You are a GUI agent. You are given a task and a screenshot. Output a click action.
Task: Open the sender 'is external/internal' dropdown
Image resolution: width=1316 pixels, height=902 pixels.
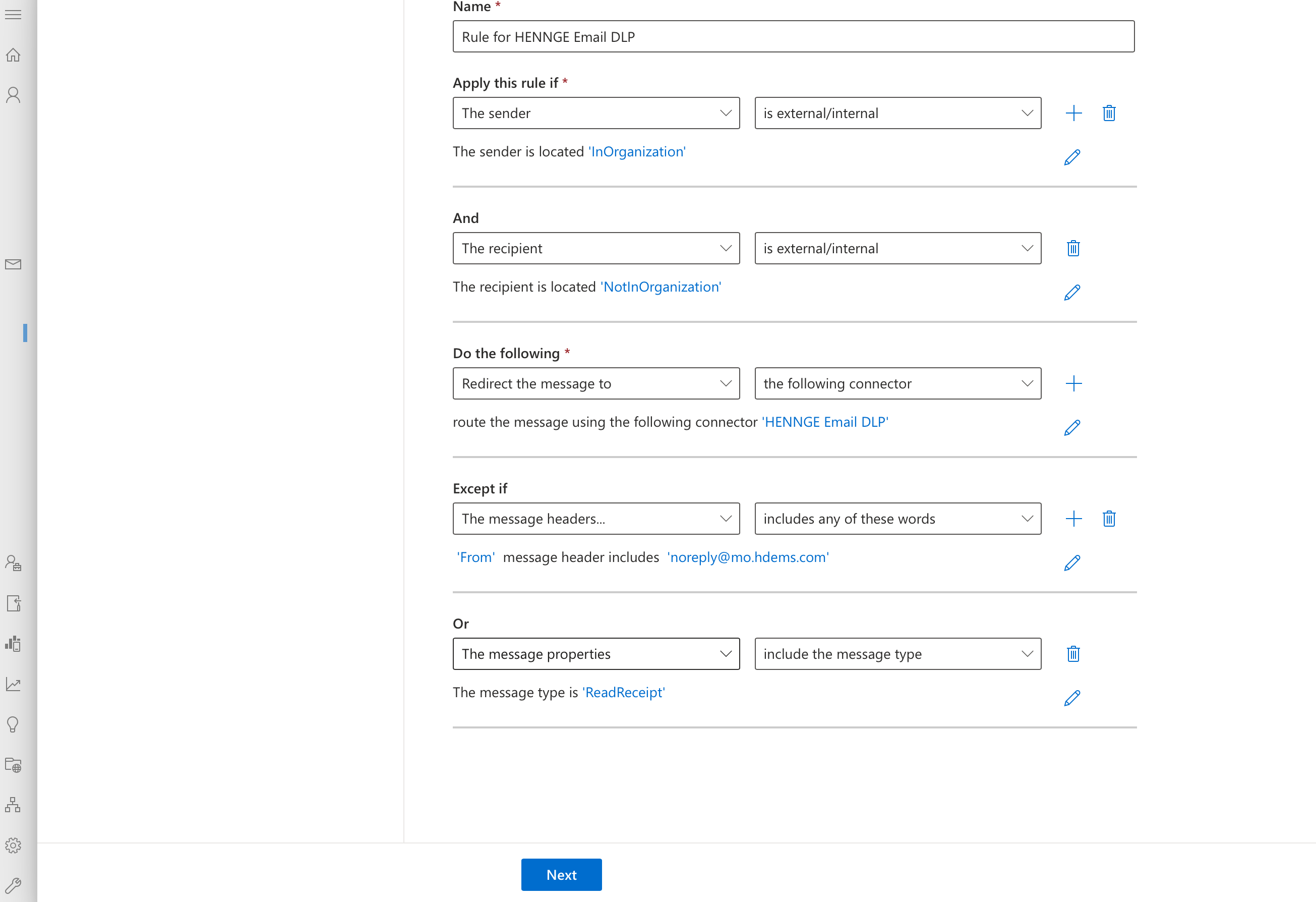(898, 114)
